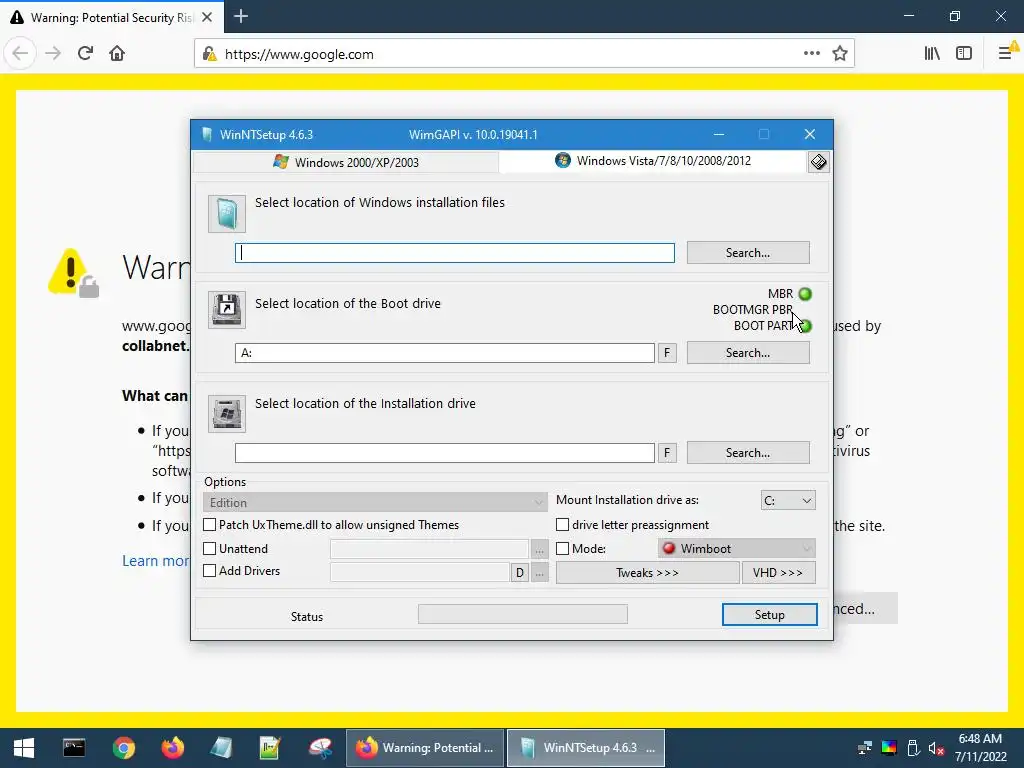This screenshot has width=1024, height=768.
Task: Click the Installation drive icon
Action: click(x=227, y=413)
